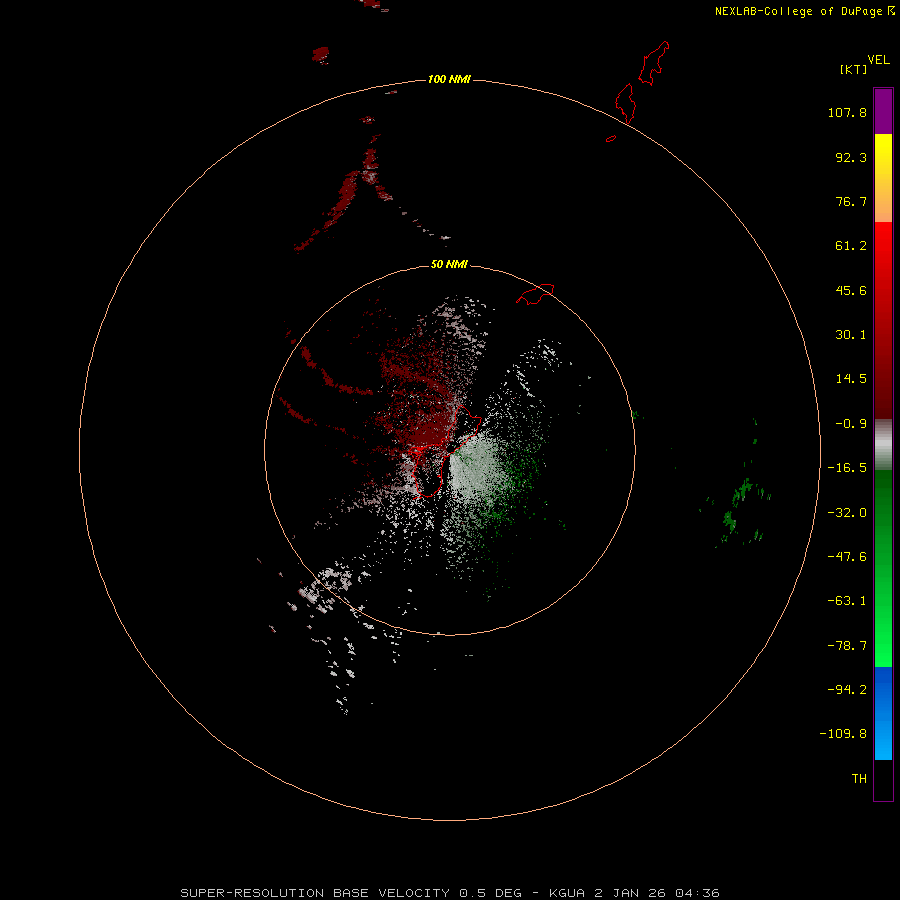Click the 50 NMI range ring label
This screenshot has height=900, width=900.
coord(449,264)
